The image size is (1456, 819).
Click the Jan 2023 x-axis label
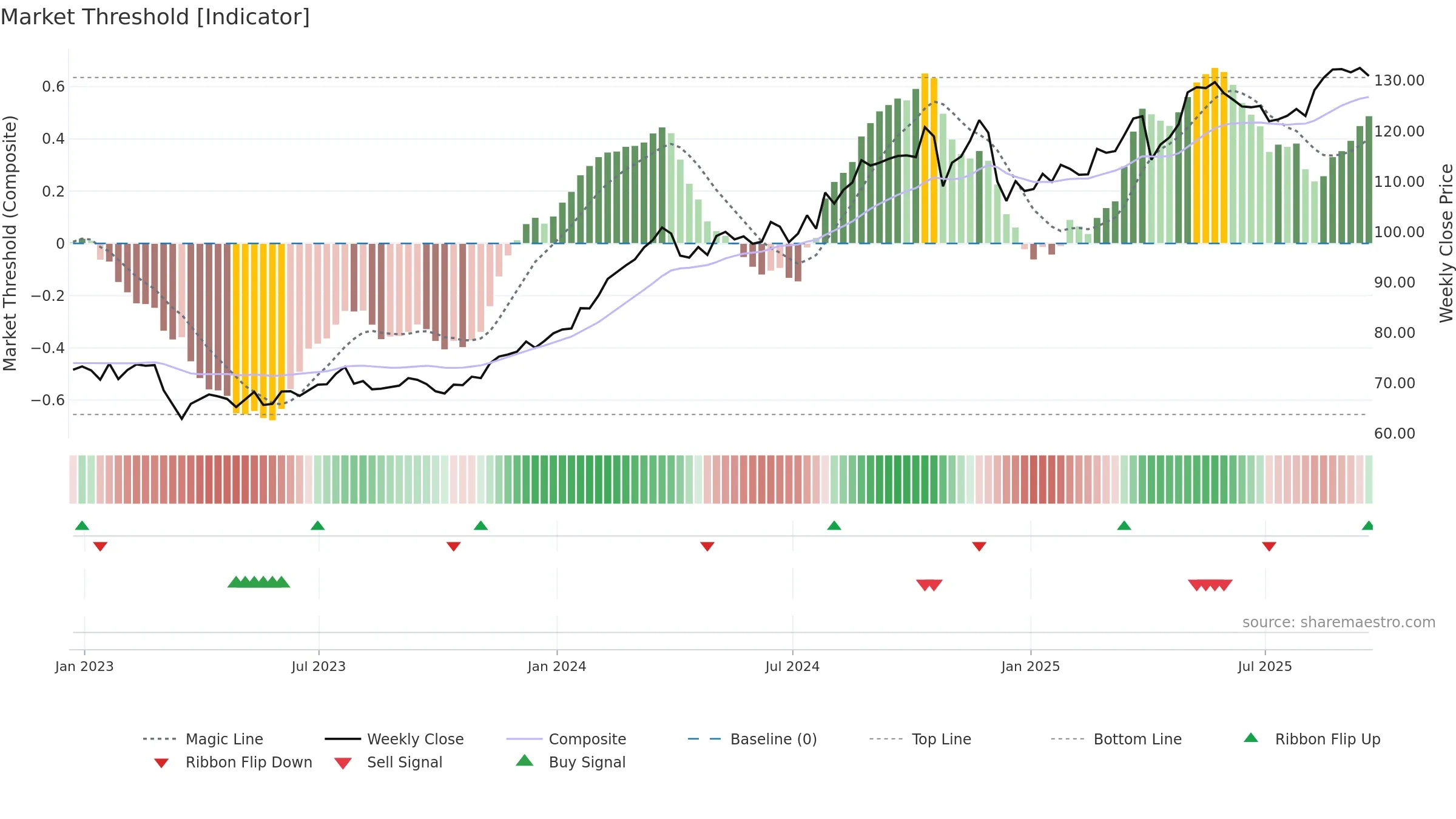tap(84, 666)
